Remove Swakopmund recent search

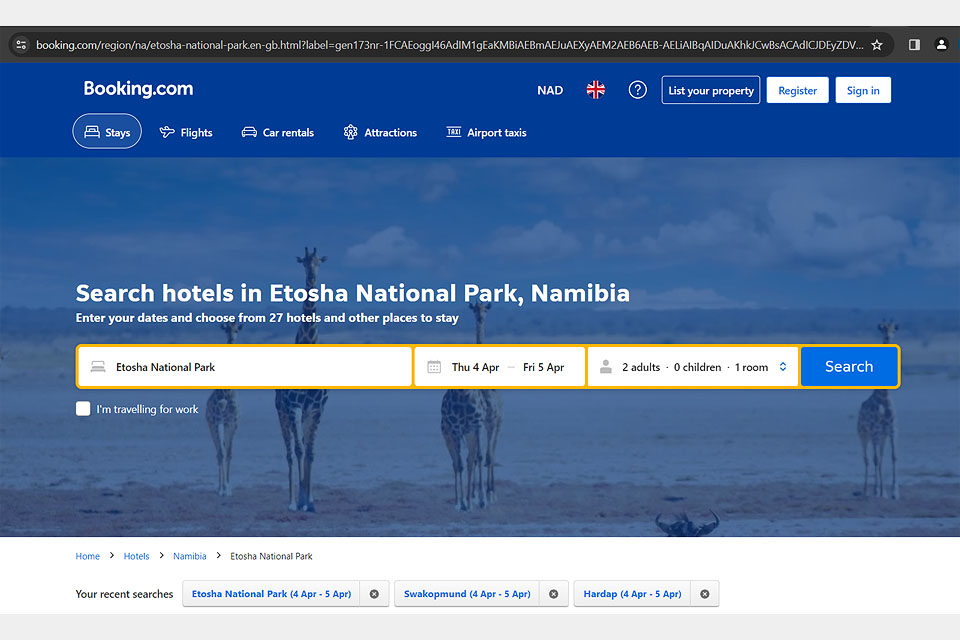[x=553, y=594]
